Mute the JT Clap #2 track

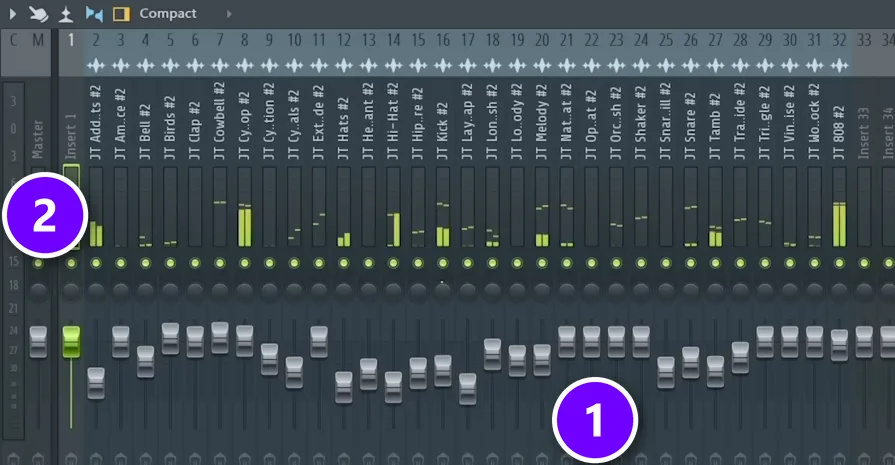pos(195,263)
